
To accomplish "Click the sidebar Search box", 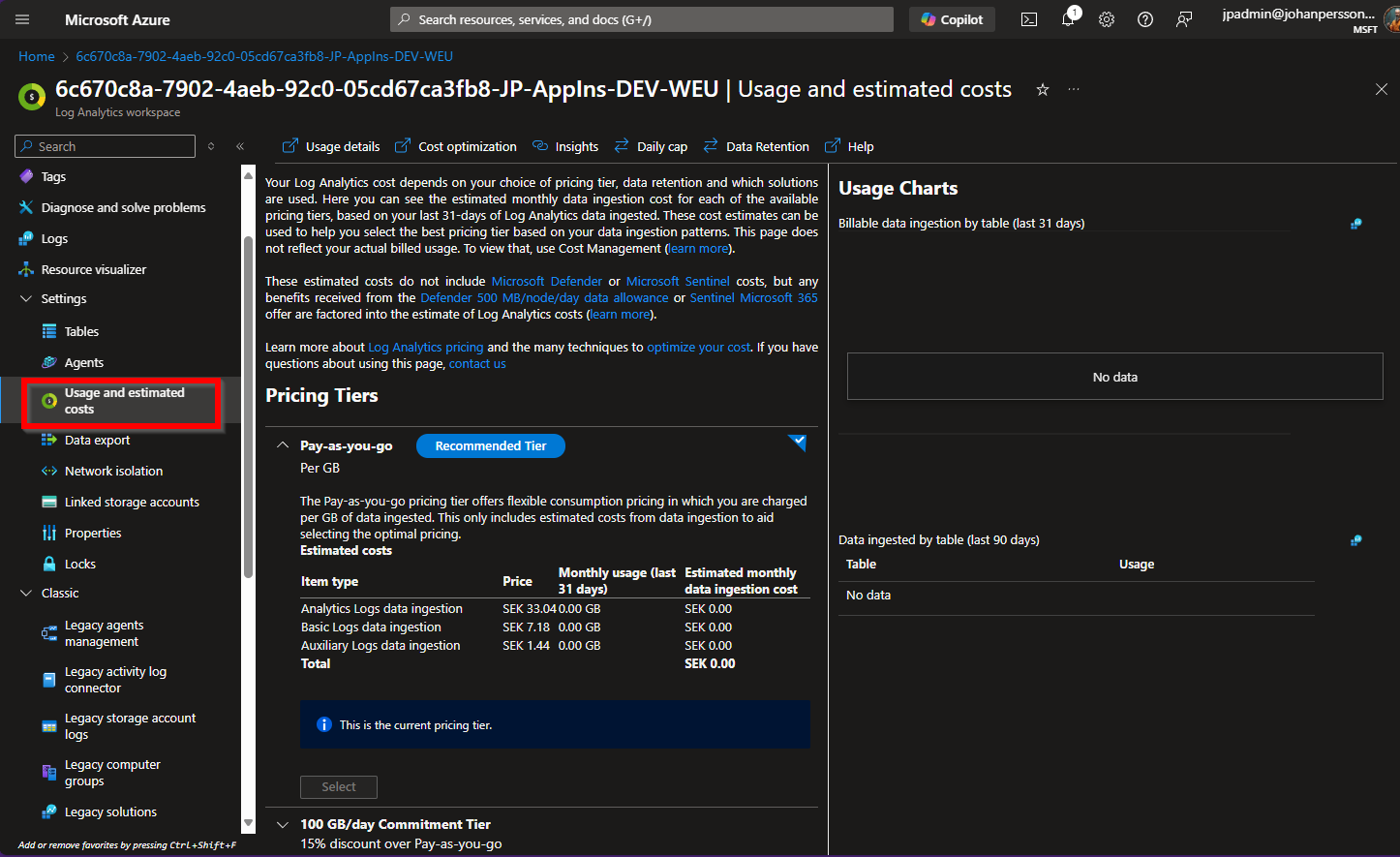I will pyautogui.click(x=106, y=146).
